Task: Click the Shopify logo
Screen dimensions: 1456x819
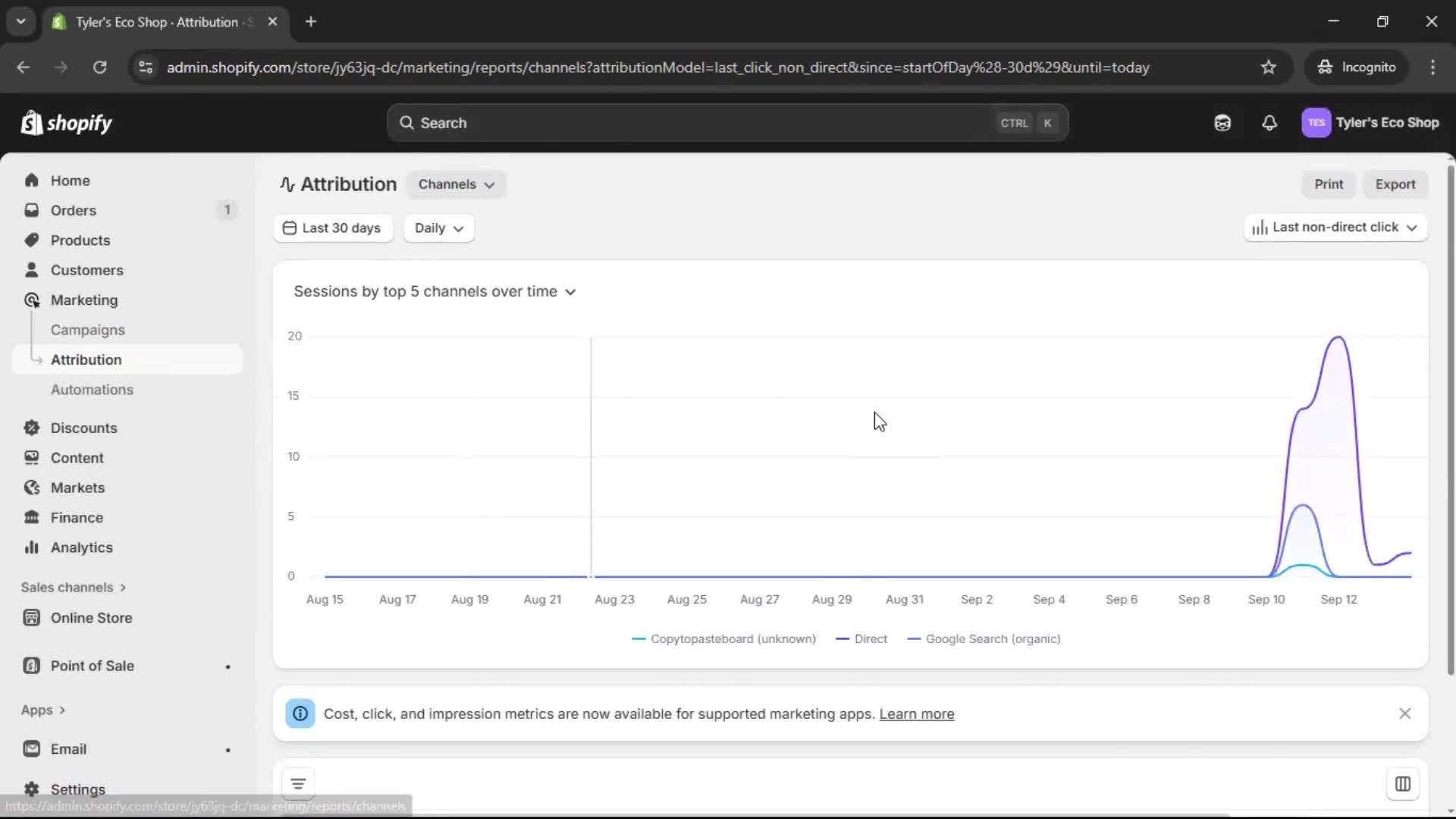Action: [67, 123]
